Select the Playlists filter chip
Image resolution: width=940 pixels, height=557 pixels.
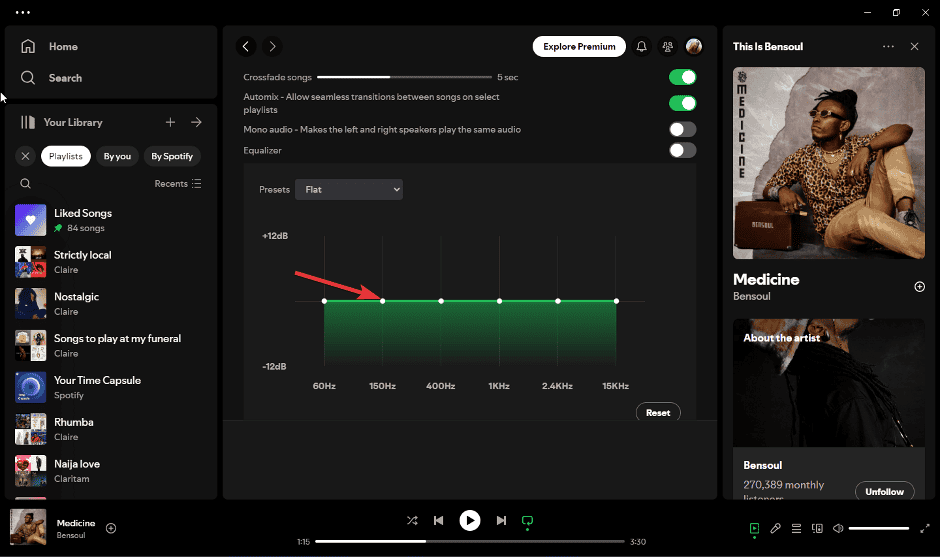coord(66,156)
